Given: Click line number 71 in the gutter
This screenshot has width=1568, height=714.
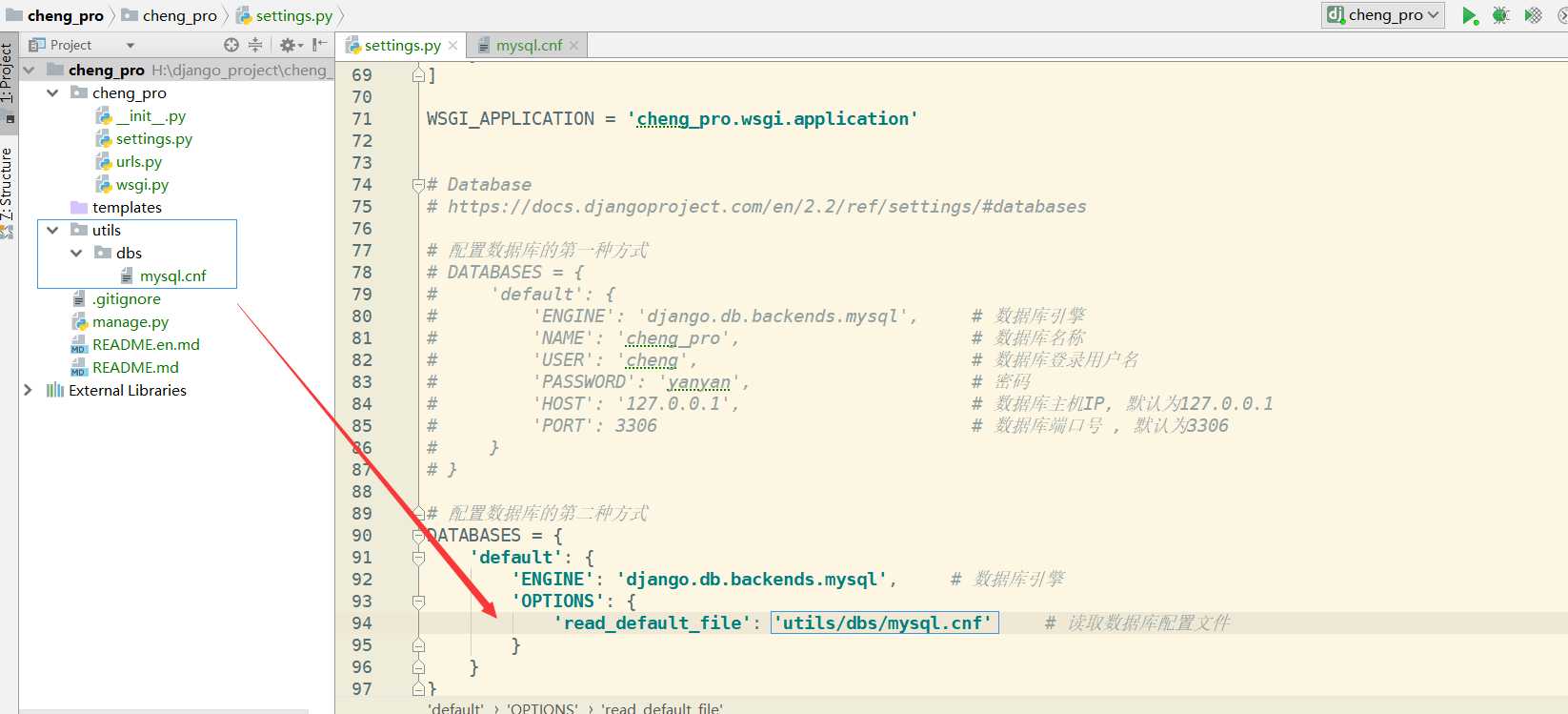Looking at the screenshot, I should coord(362,119).
